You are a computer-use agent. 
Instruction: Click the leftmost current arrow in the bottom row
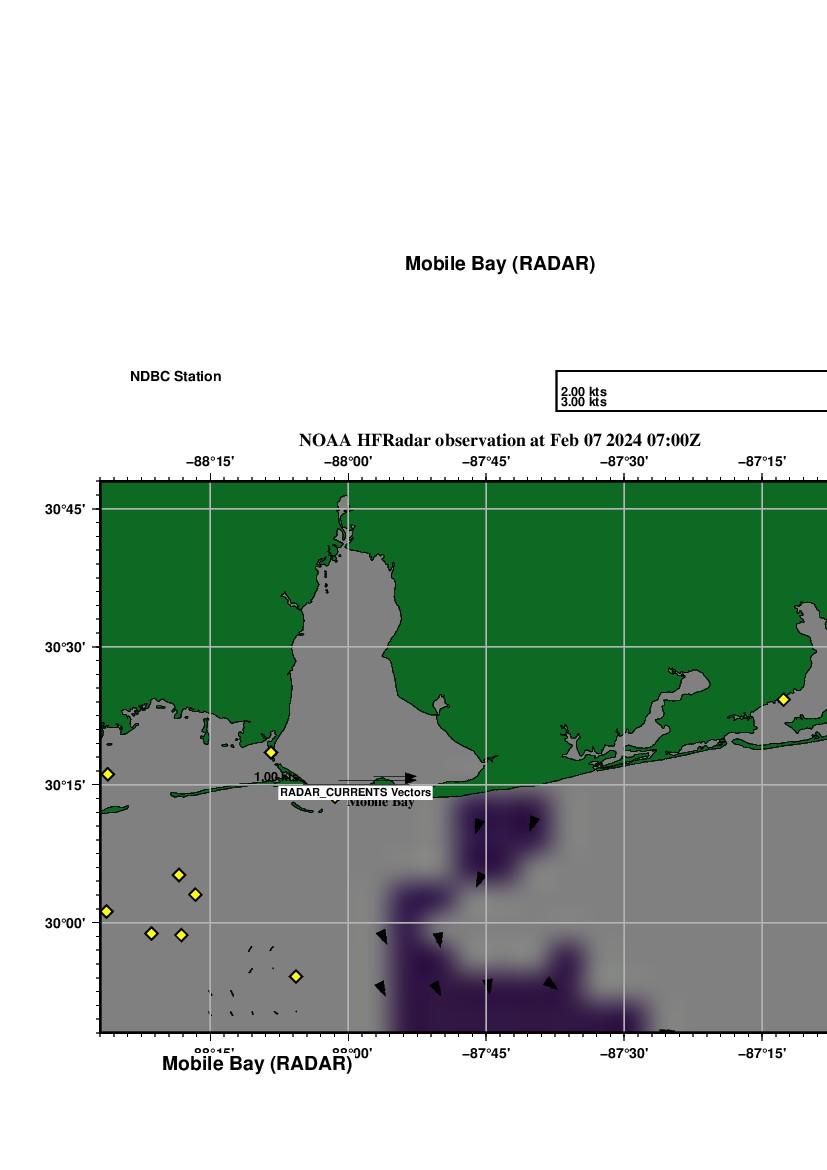(380, 988)
